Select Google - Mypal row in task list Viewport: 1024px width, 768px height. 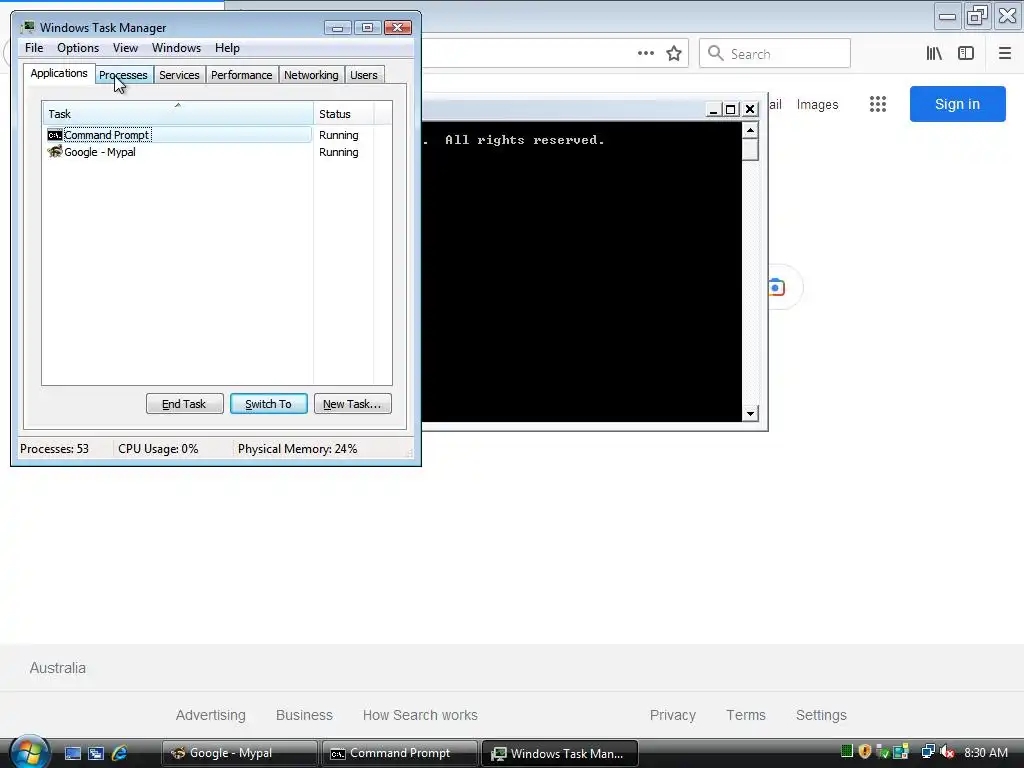pos(178,152)
